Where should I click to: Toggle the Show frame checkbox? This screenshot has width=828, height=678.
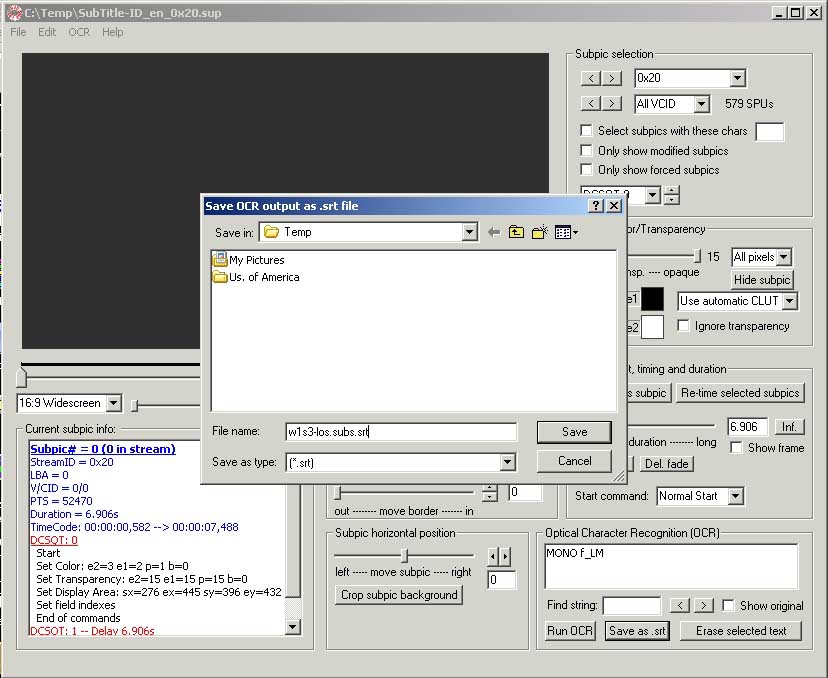coord(736,447)
